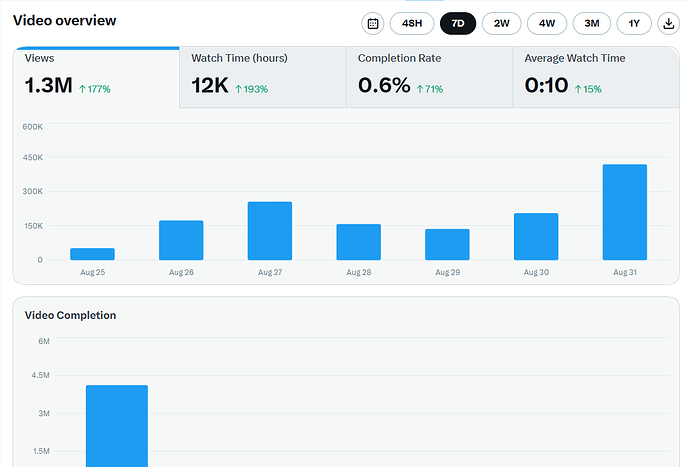Open the Watch Time (hours) tab

click(263, 77)
